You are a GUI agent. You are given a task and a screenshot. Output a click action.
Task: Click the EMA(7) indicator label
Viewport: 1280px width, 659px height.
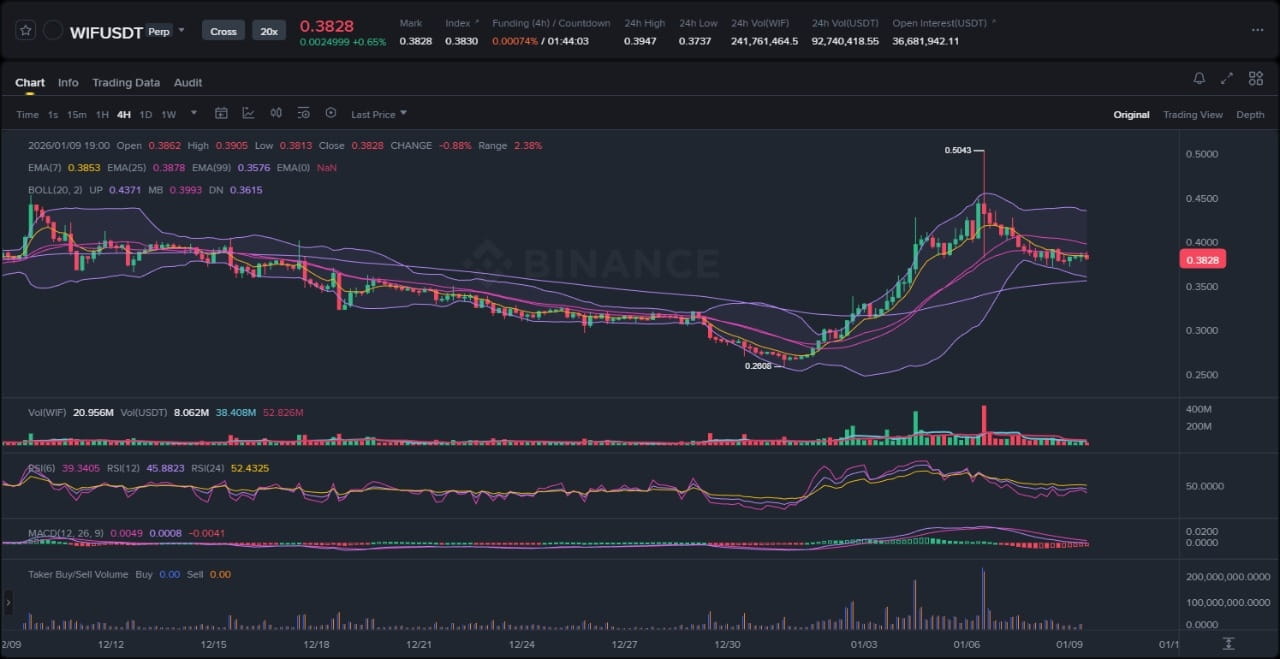(46, 167)
